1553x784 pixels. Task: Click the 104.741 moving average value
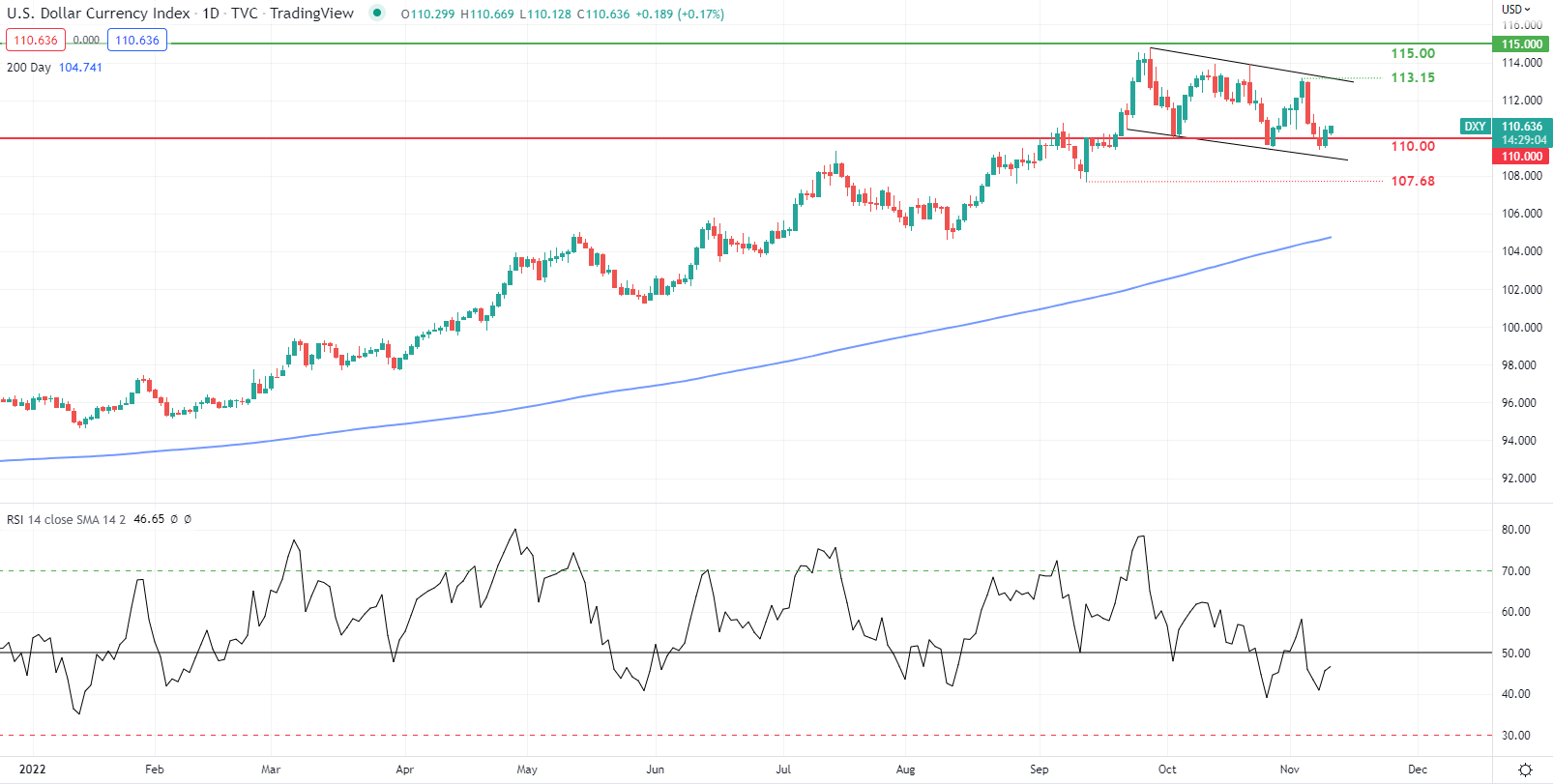click(80, 68)
